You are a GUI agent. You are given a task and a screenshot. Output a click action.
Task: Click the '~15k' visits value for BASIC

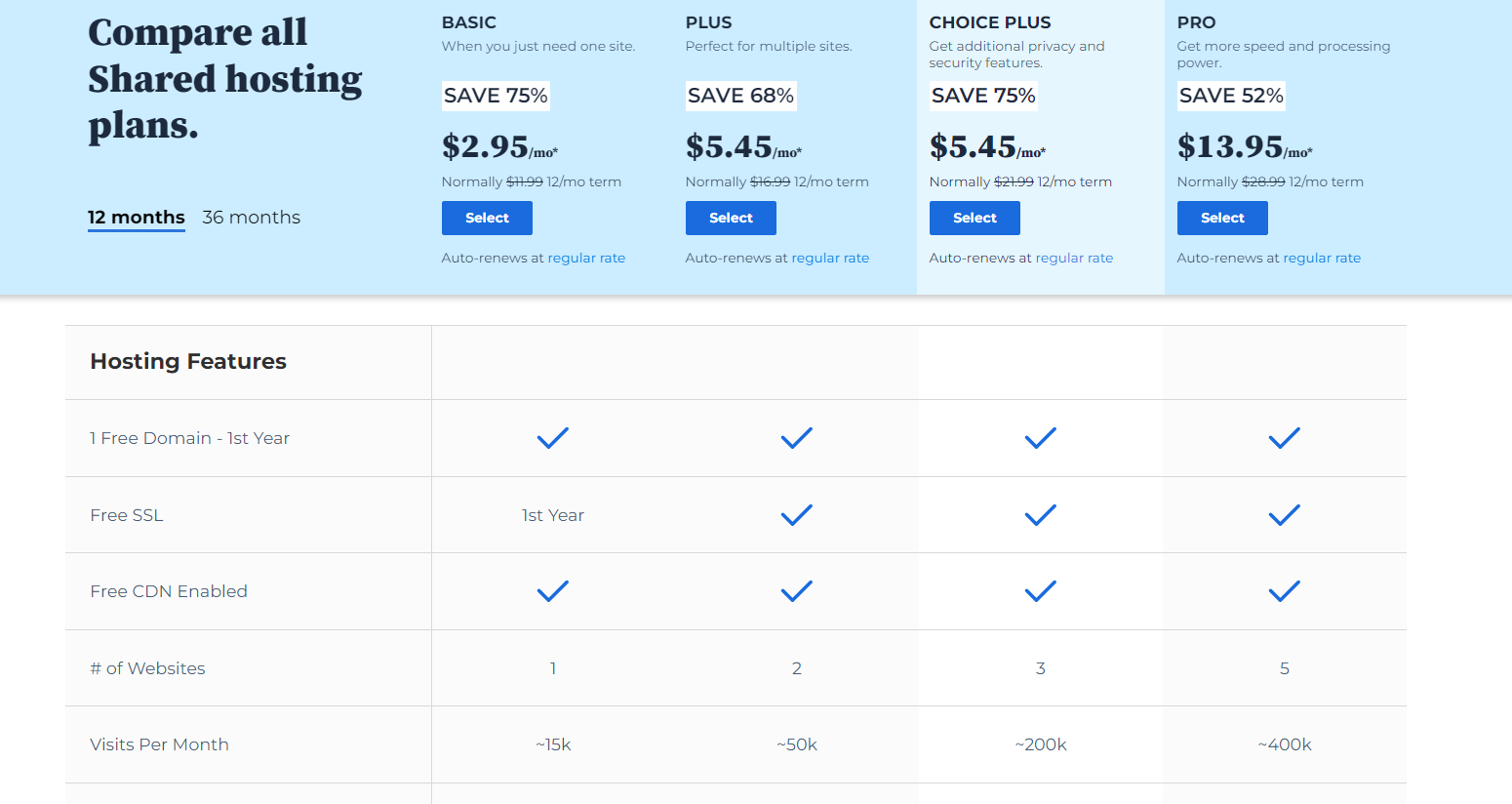[x=553, y=744]
